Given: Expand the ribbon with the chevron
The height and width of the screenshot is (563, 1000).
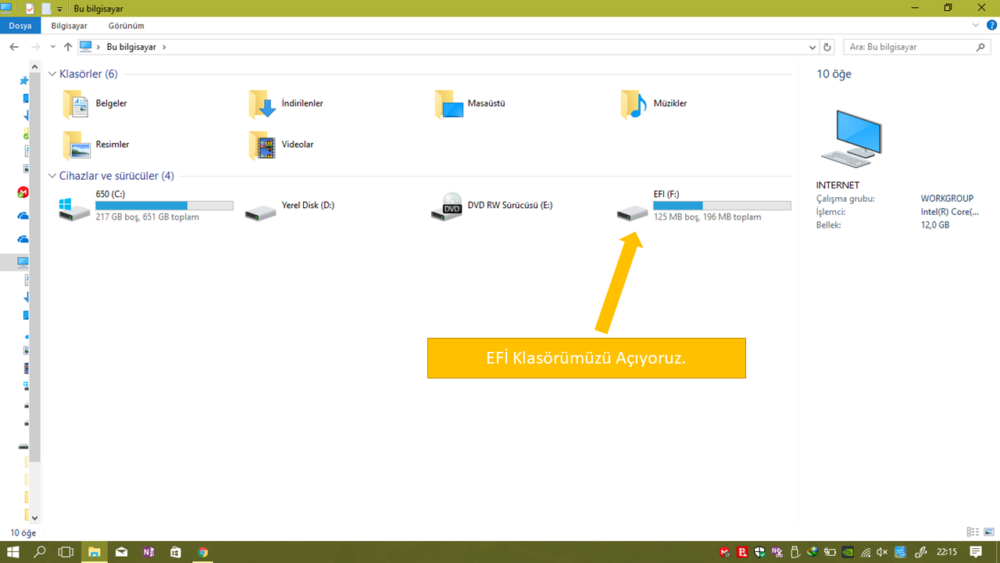Looking at the screenshot, I should coord(977,26).
